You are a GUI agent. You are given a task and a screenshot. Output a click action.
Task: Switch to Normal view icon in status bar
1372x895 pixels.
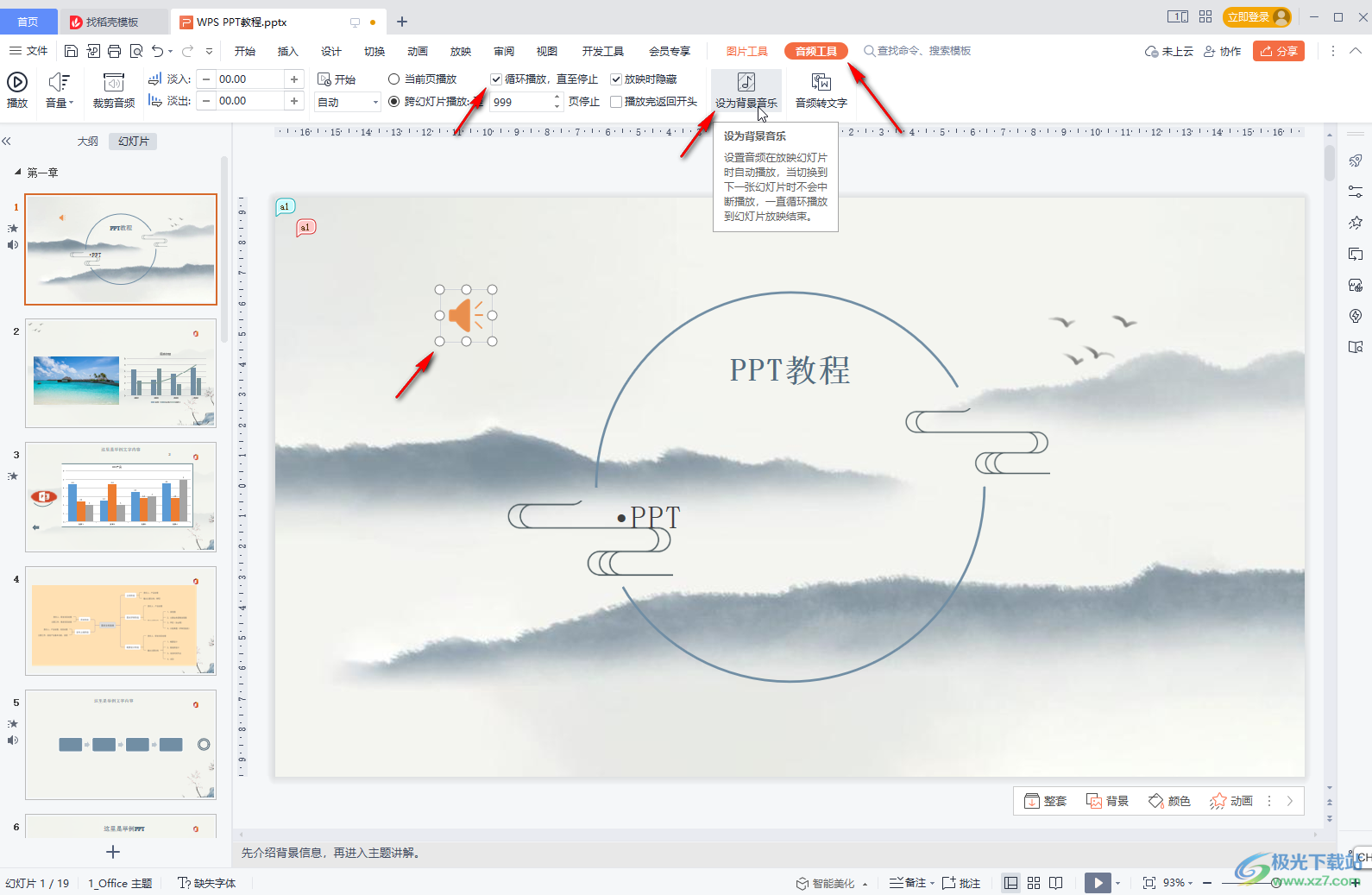coord(1010,883)
